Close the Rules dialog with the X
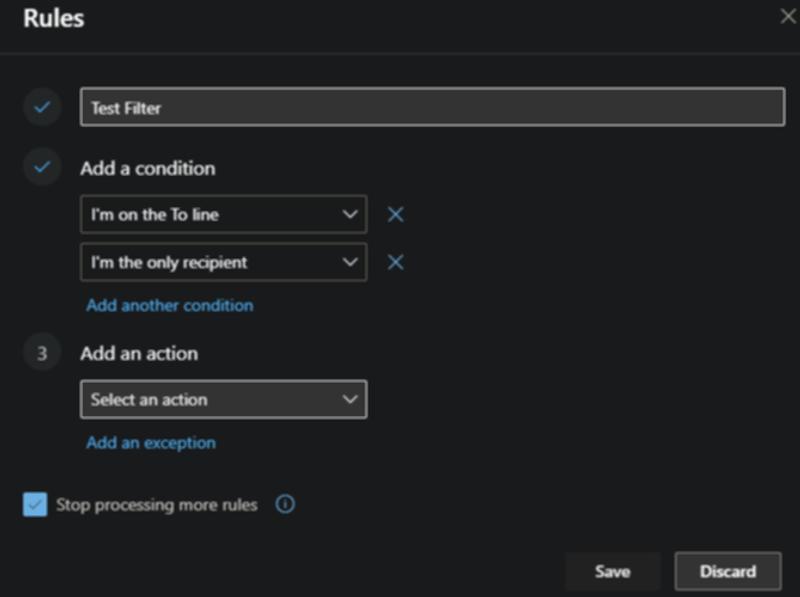This screenshot has width=800, height=597. click(789, 16)
